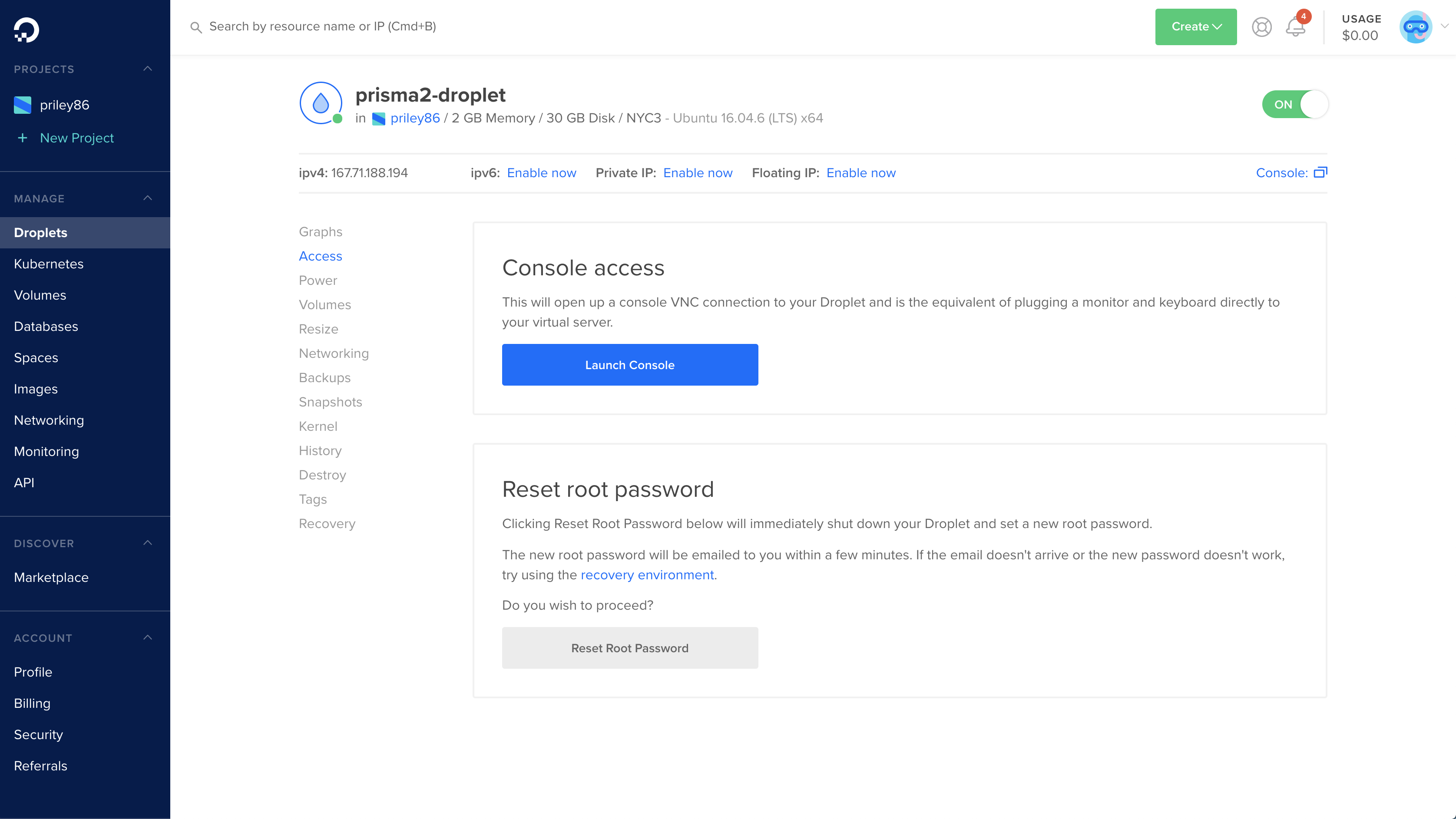Open Monitoring in sidebar
This screenshot has height=819, width=1456.
click(x=46, y=451)
